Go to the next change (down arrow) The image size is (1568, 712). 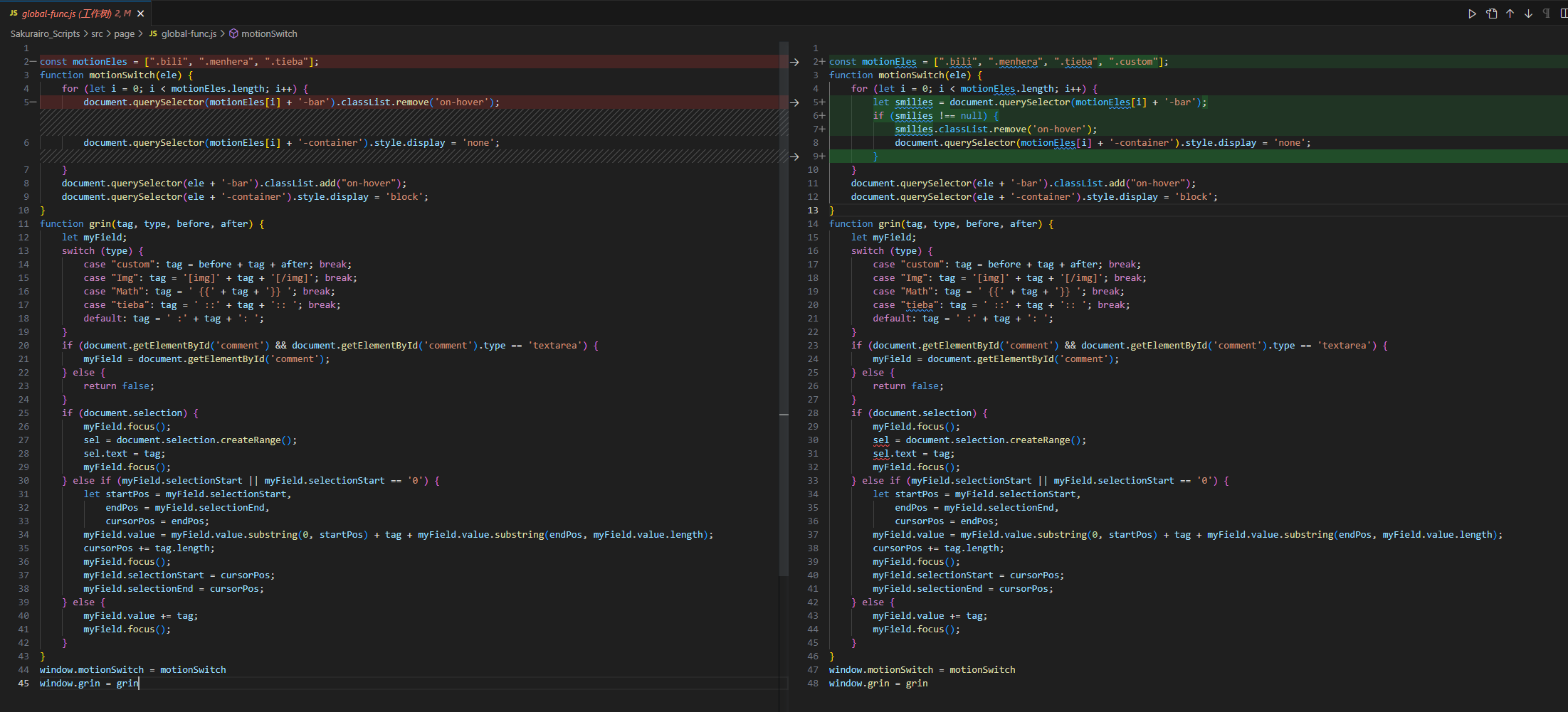[x=1528, y=14]
